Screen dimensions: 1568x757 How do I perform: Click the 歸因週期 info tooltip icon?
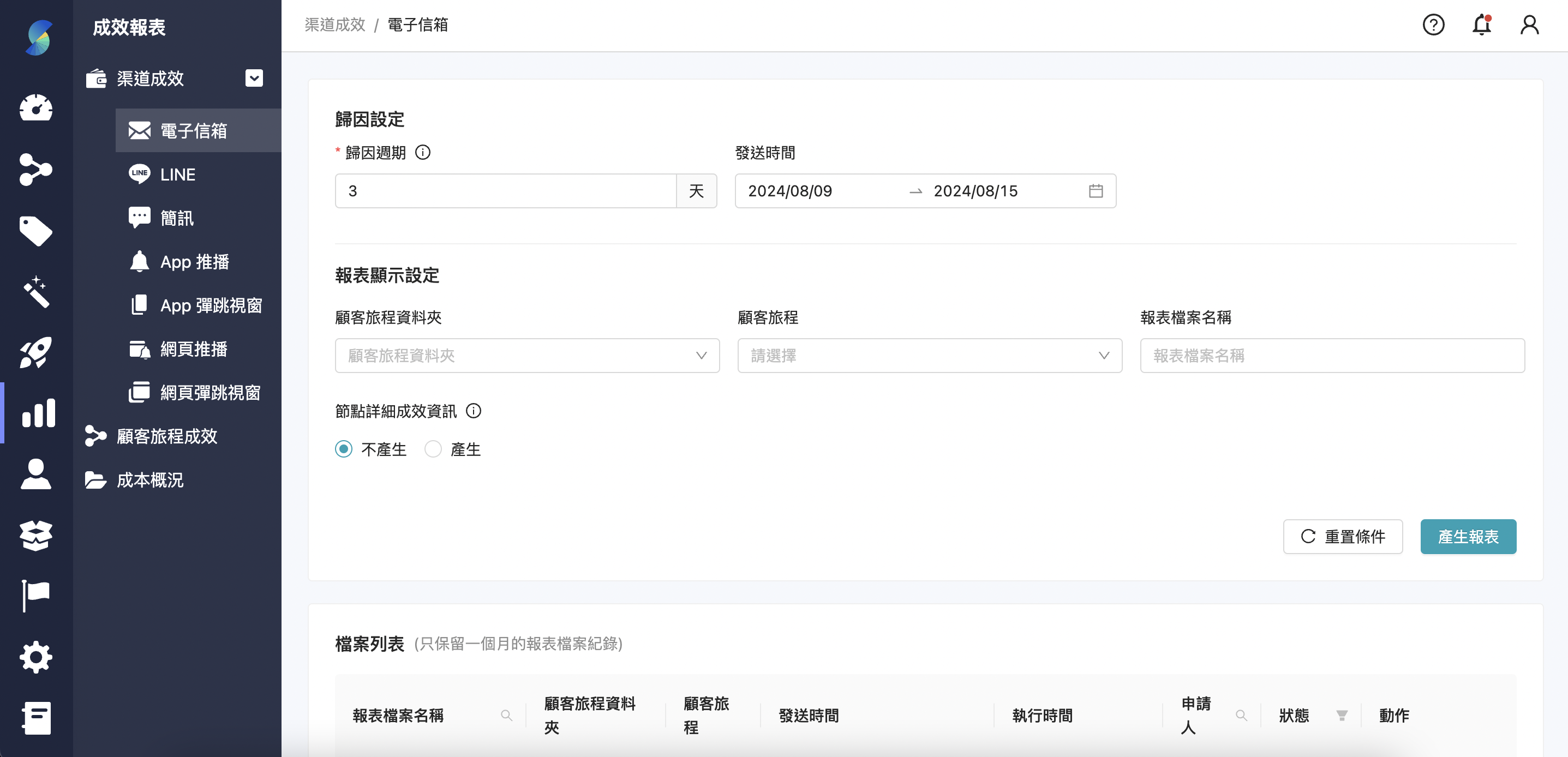point(423,153)
